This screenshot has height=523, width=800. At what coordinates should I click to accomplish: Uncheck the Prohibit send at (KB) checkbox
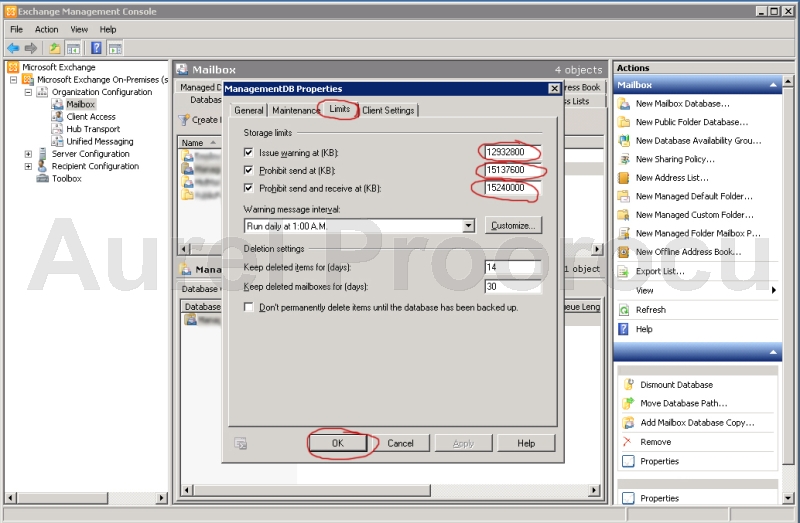pos(248,170)
